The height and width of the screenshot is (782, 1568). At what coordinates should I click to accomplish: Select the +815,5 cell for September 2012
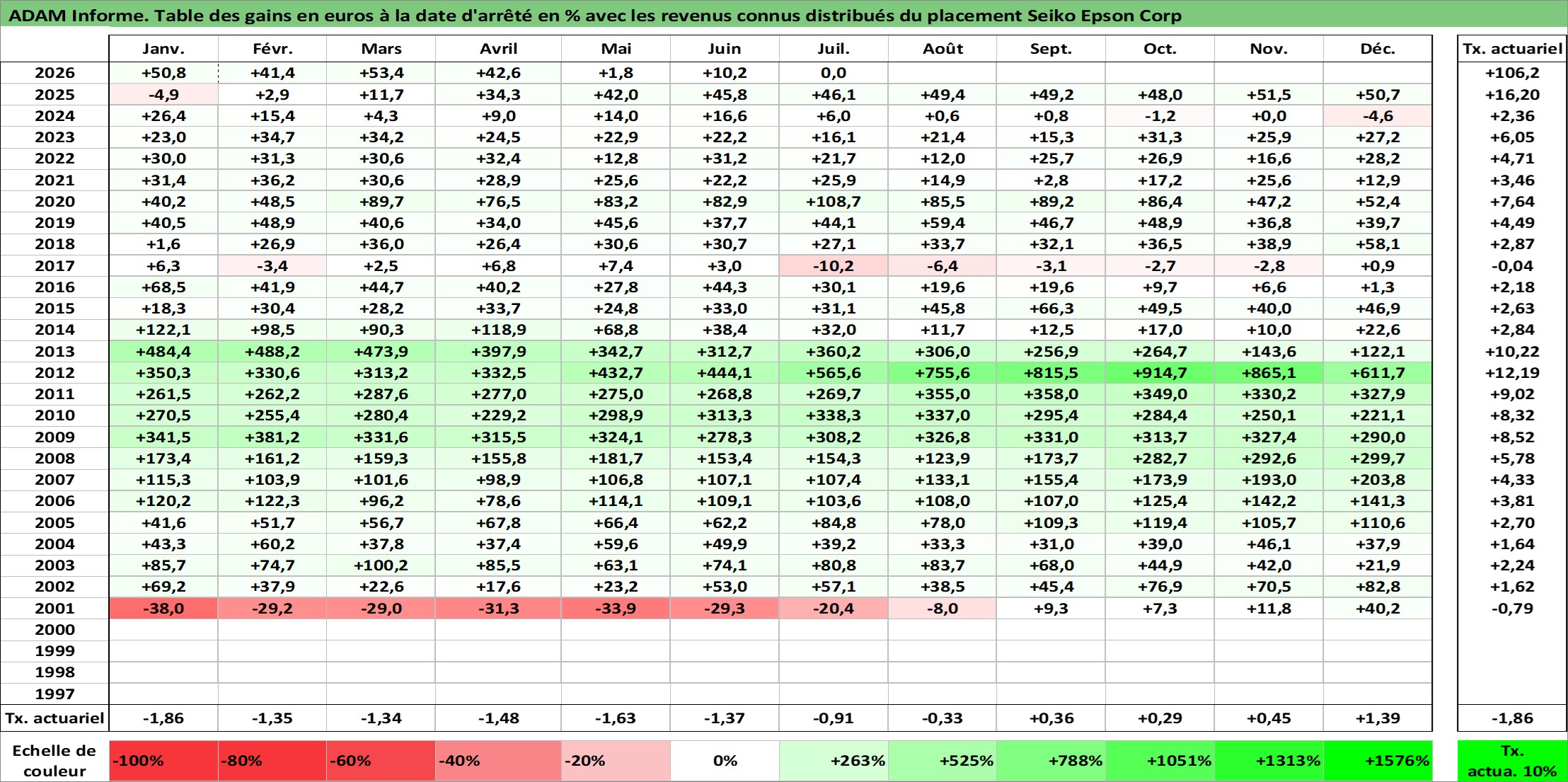click(x=1051, y=373)
